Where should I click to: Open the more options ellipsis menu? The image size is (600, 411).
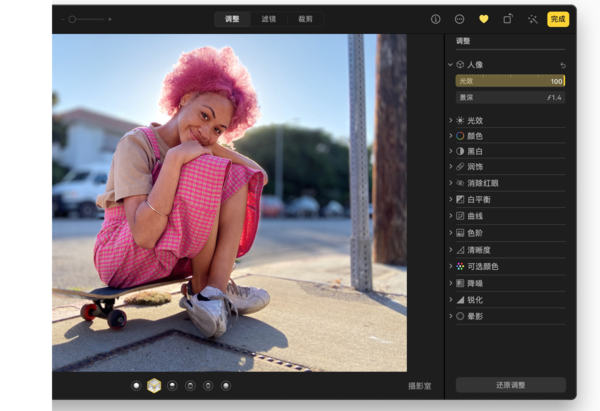coord(460,19)
